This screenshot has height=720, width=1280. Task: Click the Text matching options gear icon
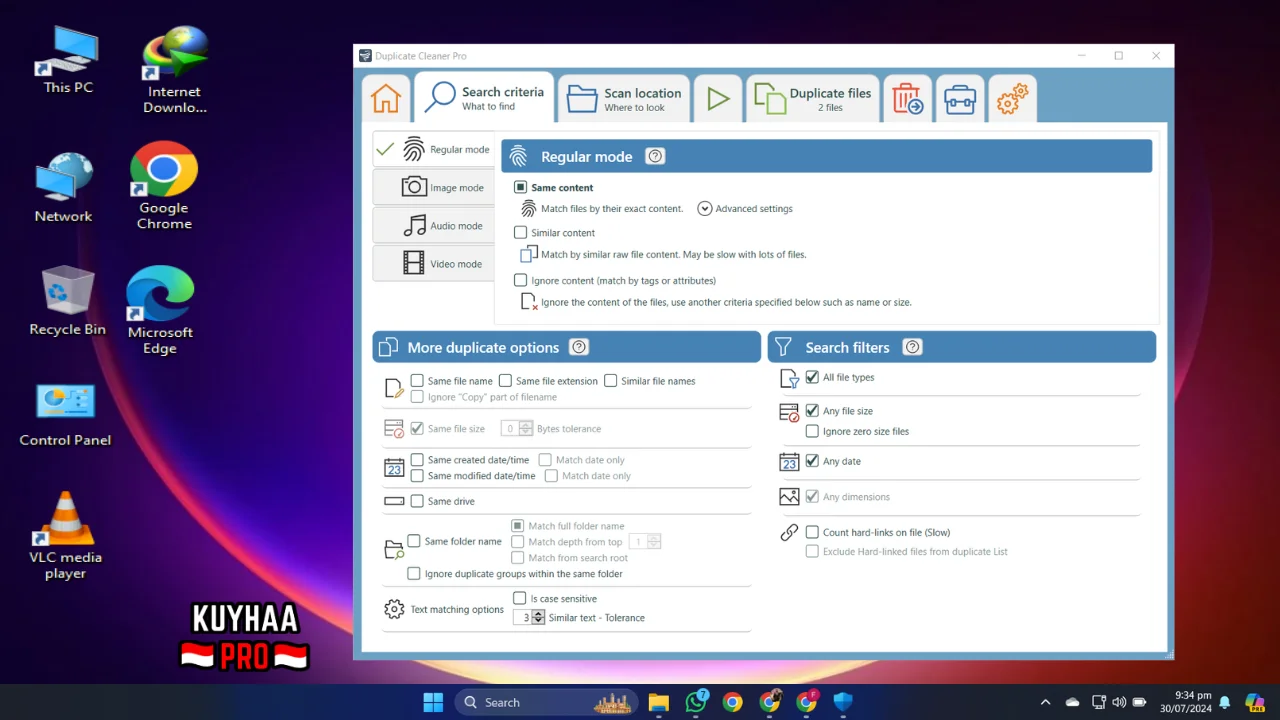(394, 609)
